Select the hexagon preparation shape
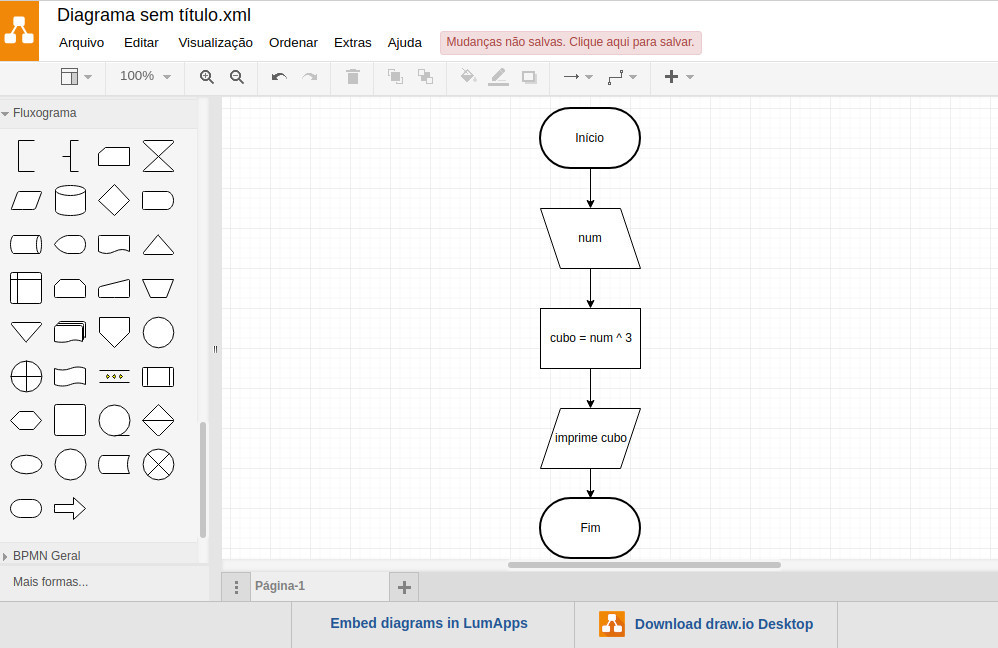The width and height of the screenshot is (998, 648). (x=26, y=421)
